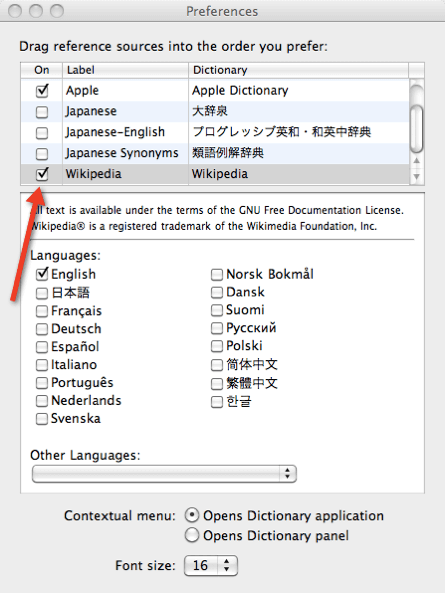This screenshot has height=593, width=445.
Task: Check the Español language checkbox
Action: coord(42,347)
